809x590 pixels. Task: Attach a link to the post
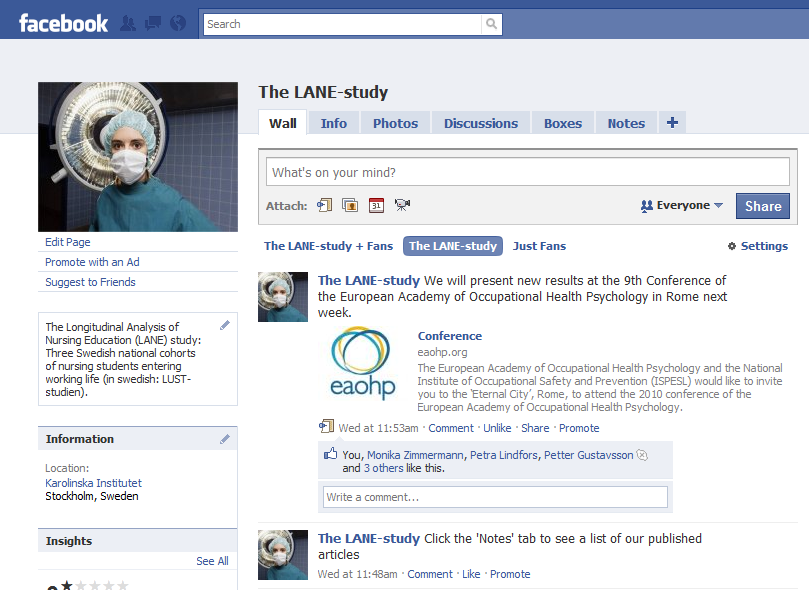[x=325, y=205]
